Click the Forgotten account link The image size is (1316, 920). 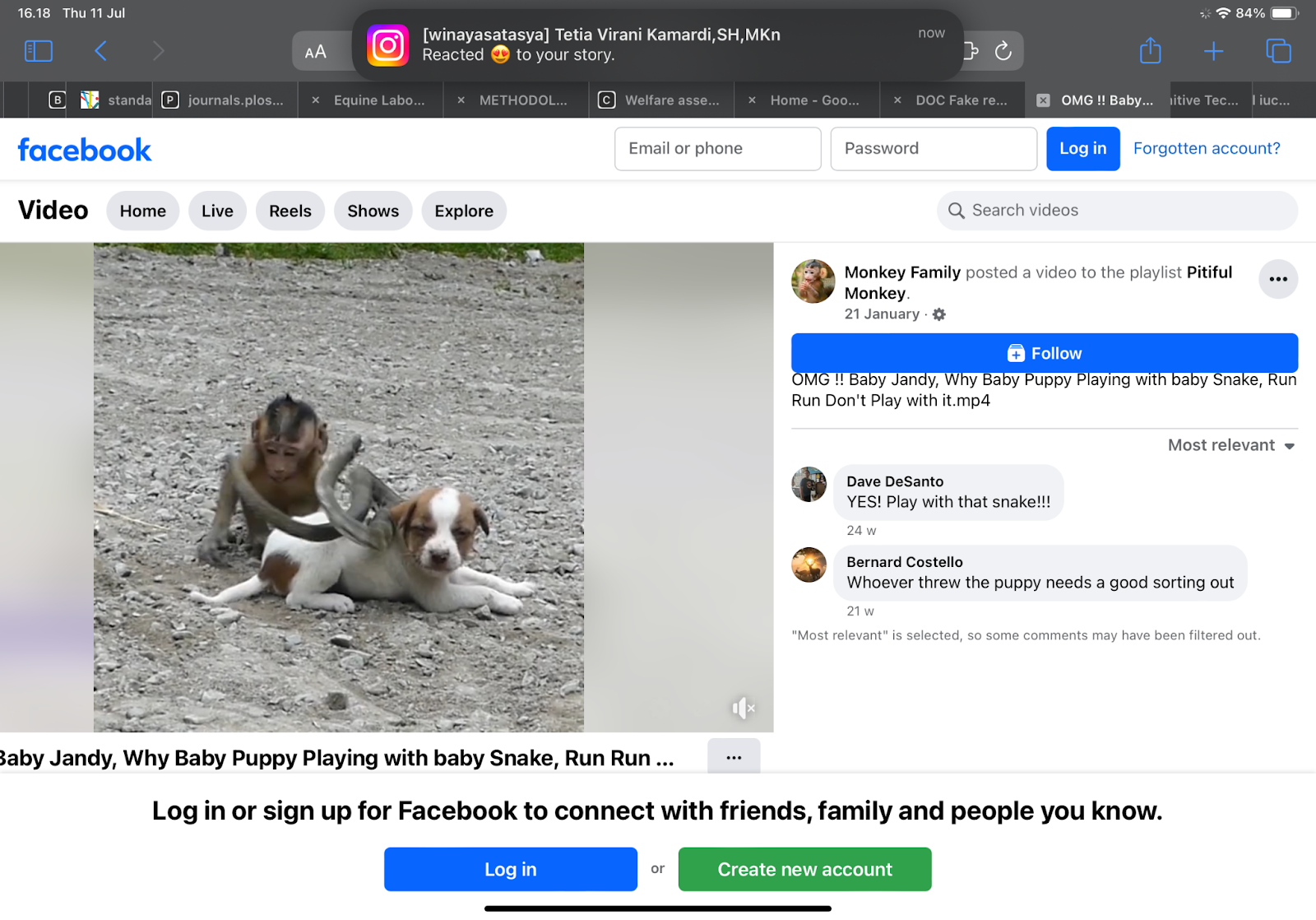pyautogui.click(x=1206, y=148)
